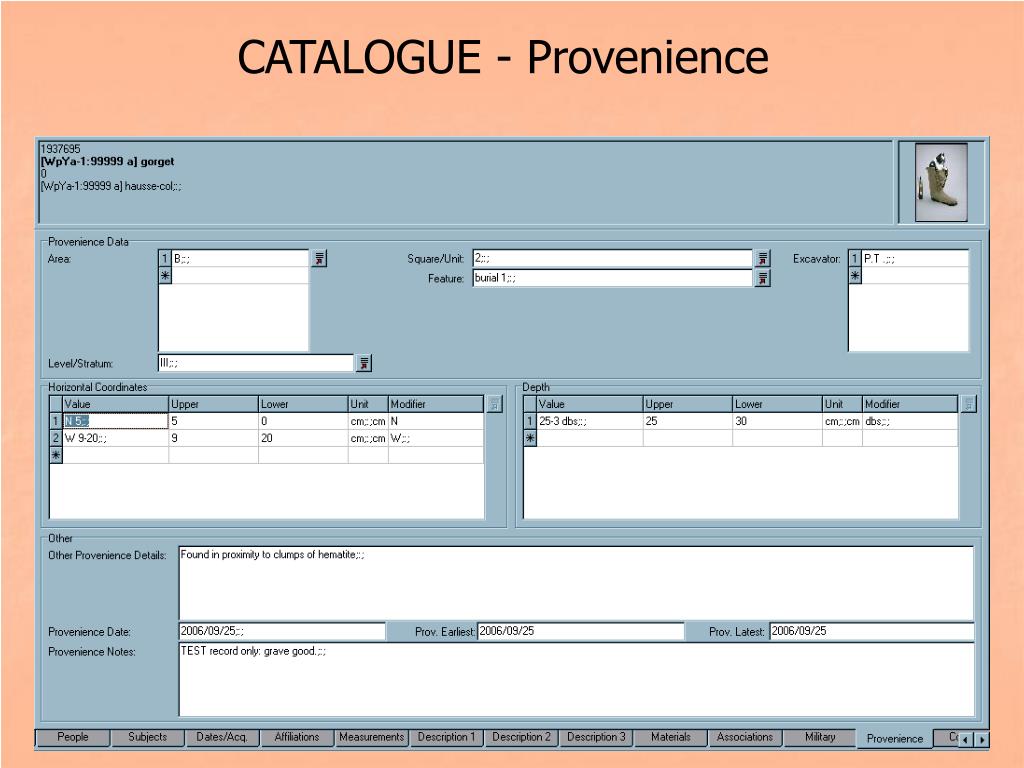The width and height of the screenshot is (1024, 768).
Task: Select row header 2 in Horizontal Coordinates
Action: pyautogui.click(x=56, y=438)
